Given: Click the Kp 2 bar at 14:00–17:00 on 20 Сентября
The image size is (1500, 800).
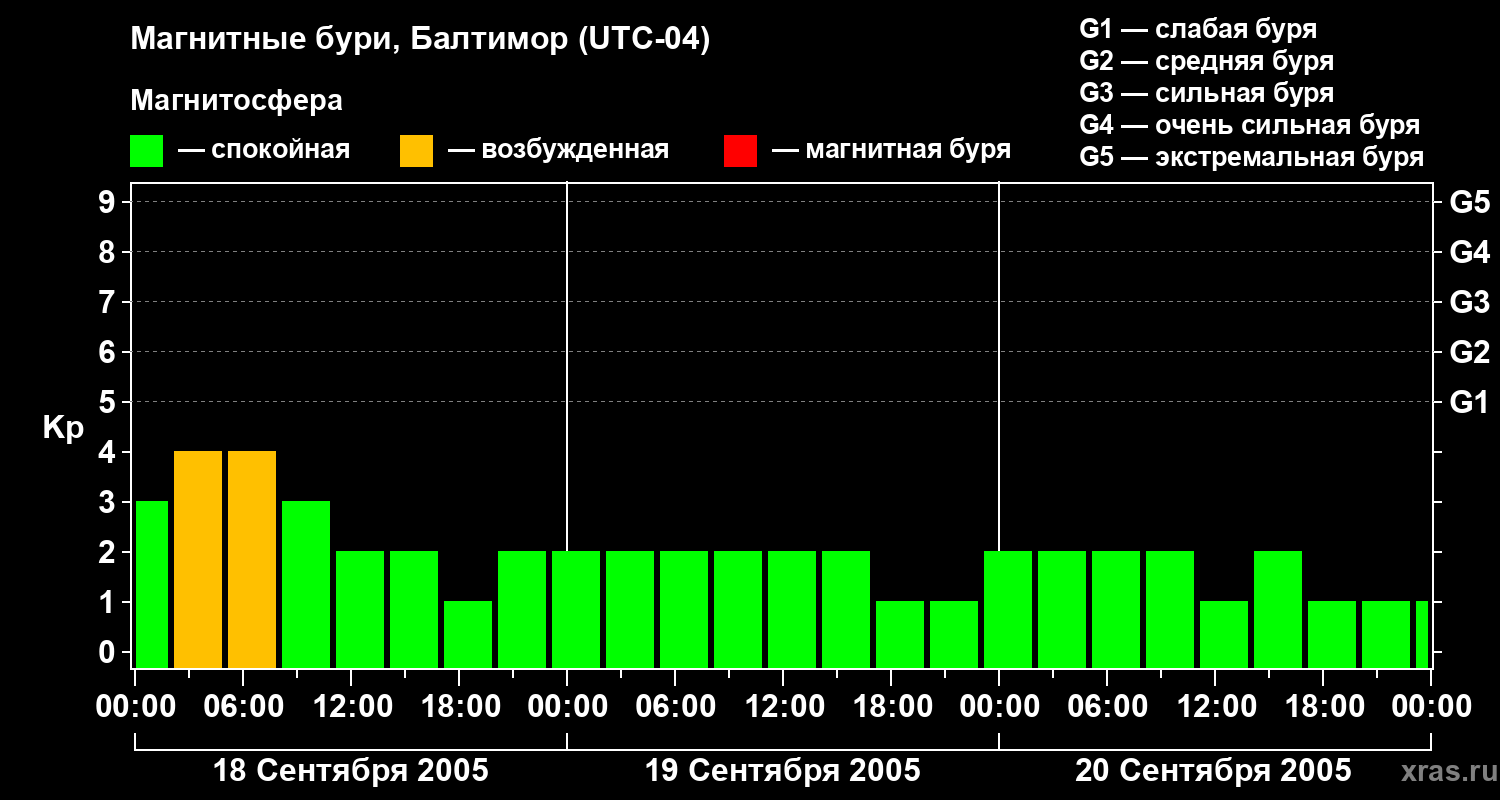Looking at the screenshot, I should (x=1278, y=610).
